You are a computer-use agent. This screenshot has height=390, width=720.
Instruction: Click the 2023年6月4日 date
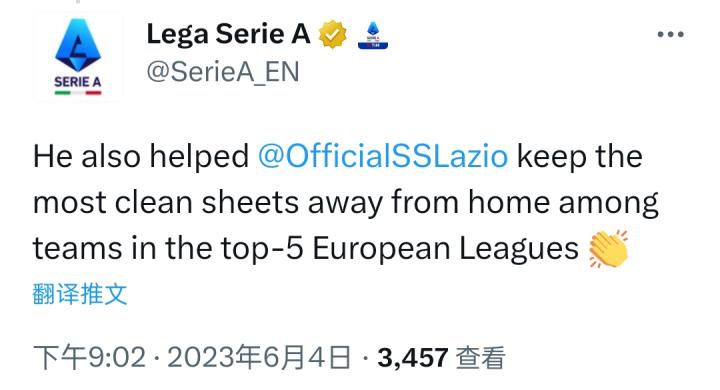pyautogui.click(x=259, y=357)
